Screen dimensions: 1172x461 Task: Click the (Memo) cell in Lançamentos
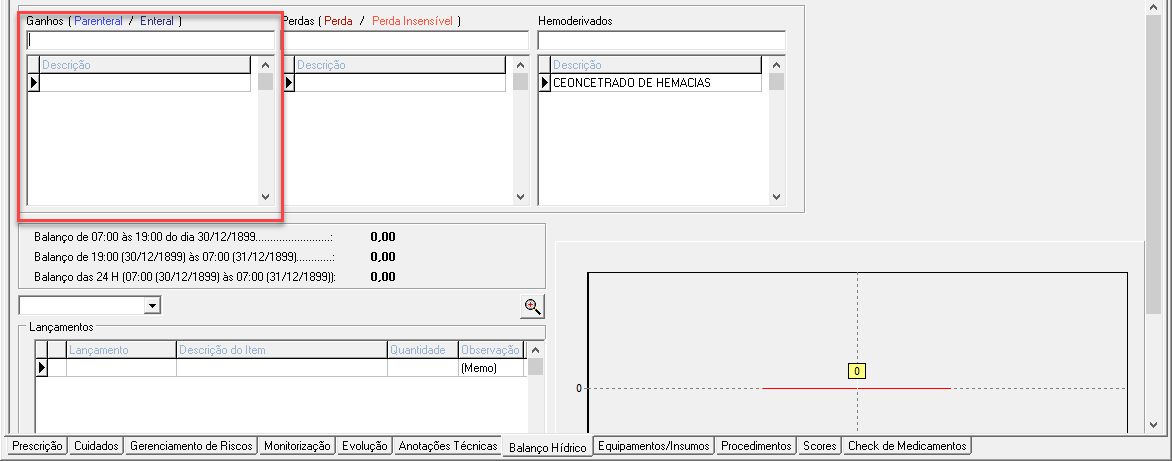tap(491, 368)
